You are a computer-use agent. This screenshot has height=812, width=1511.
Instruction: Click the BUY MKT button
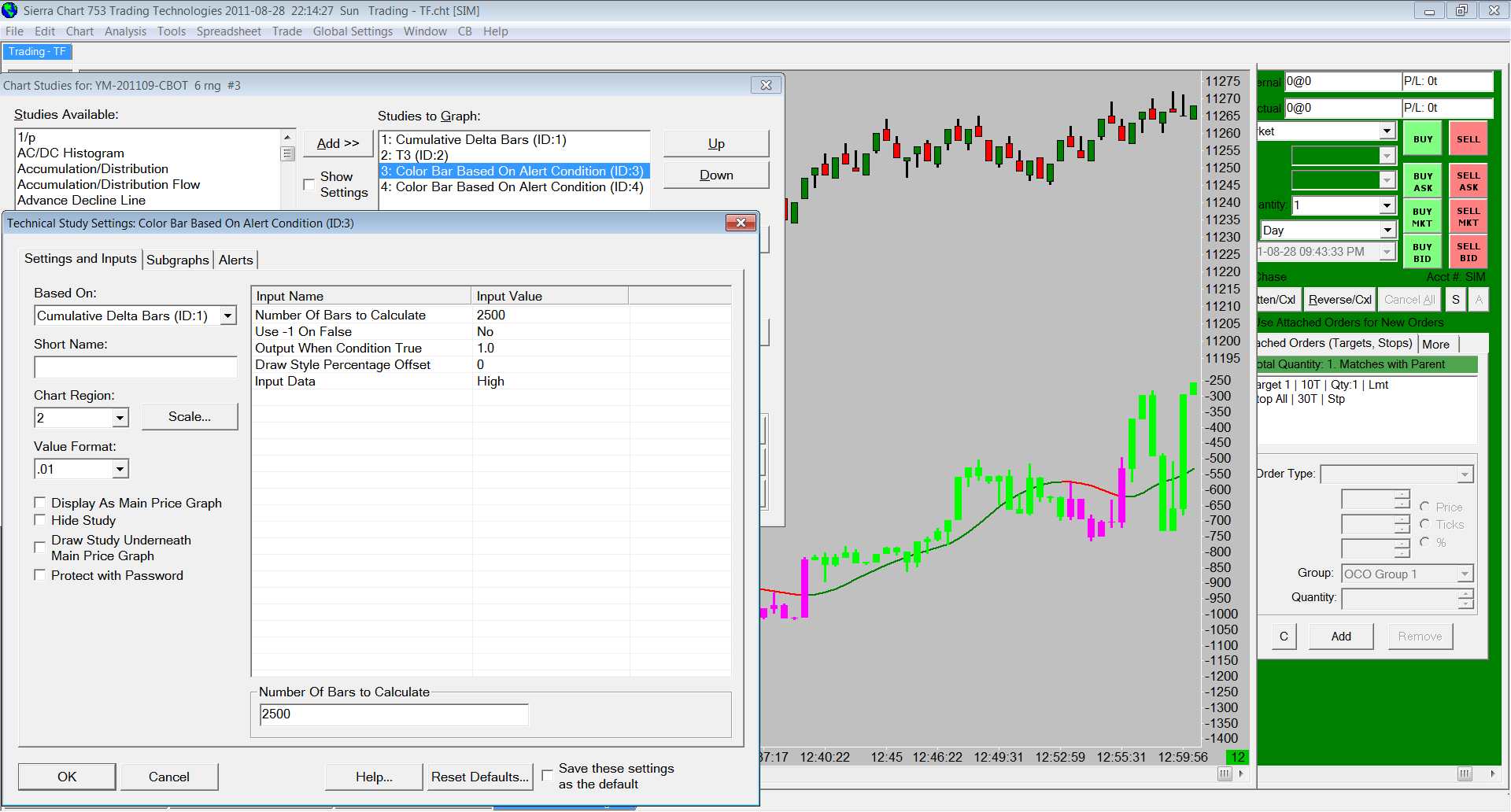pyautogui.click(x=1423, y=217)
